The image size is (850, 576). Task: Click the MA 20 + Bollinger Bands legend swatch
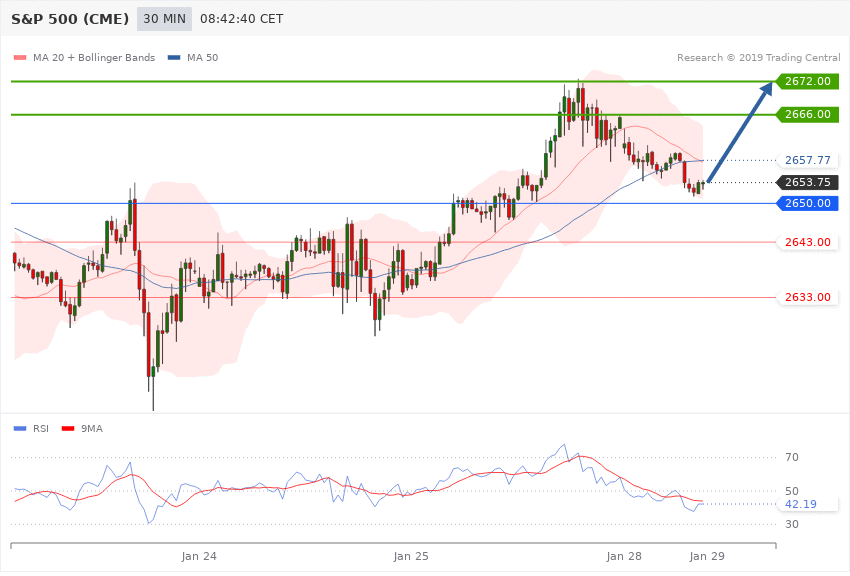(x=20, y=57)
